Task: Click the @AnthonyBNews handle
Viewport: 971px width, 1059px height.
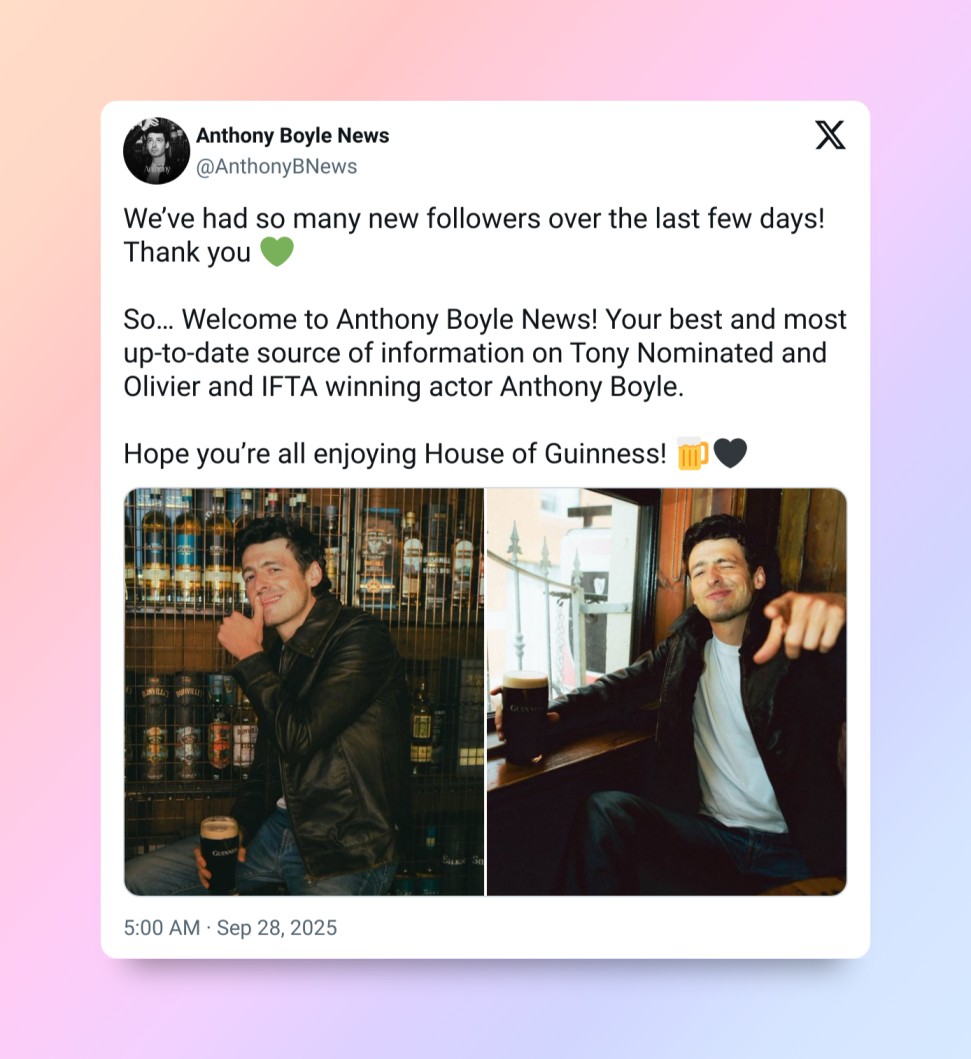Action: tap(276, 167)
